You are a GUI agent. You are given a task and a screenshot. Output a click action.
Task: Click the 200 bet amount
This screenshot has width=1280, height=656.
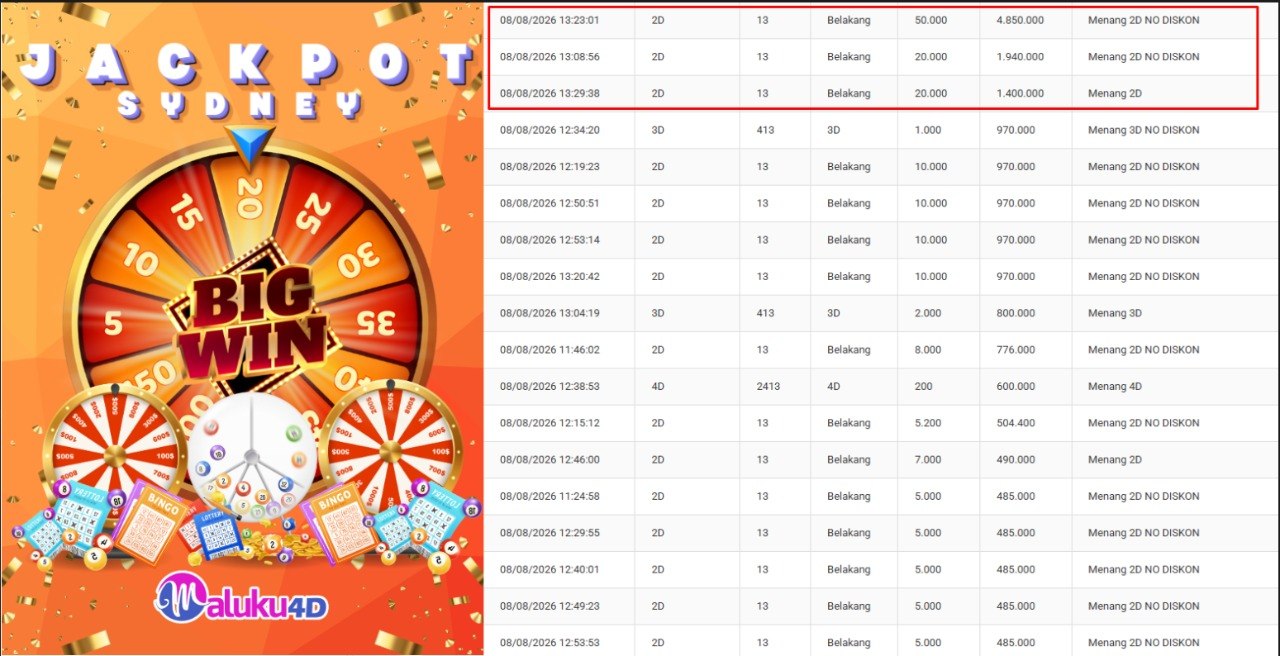924,386
